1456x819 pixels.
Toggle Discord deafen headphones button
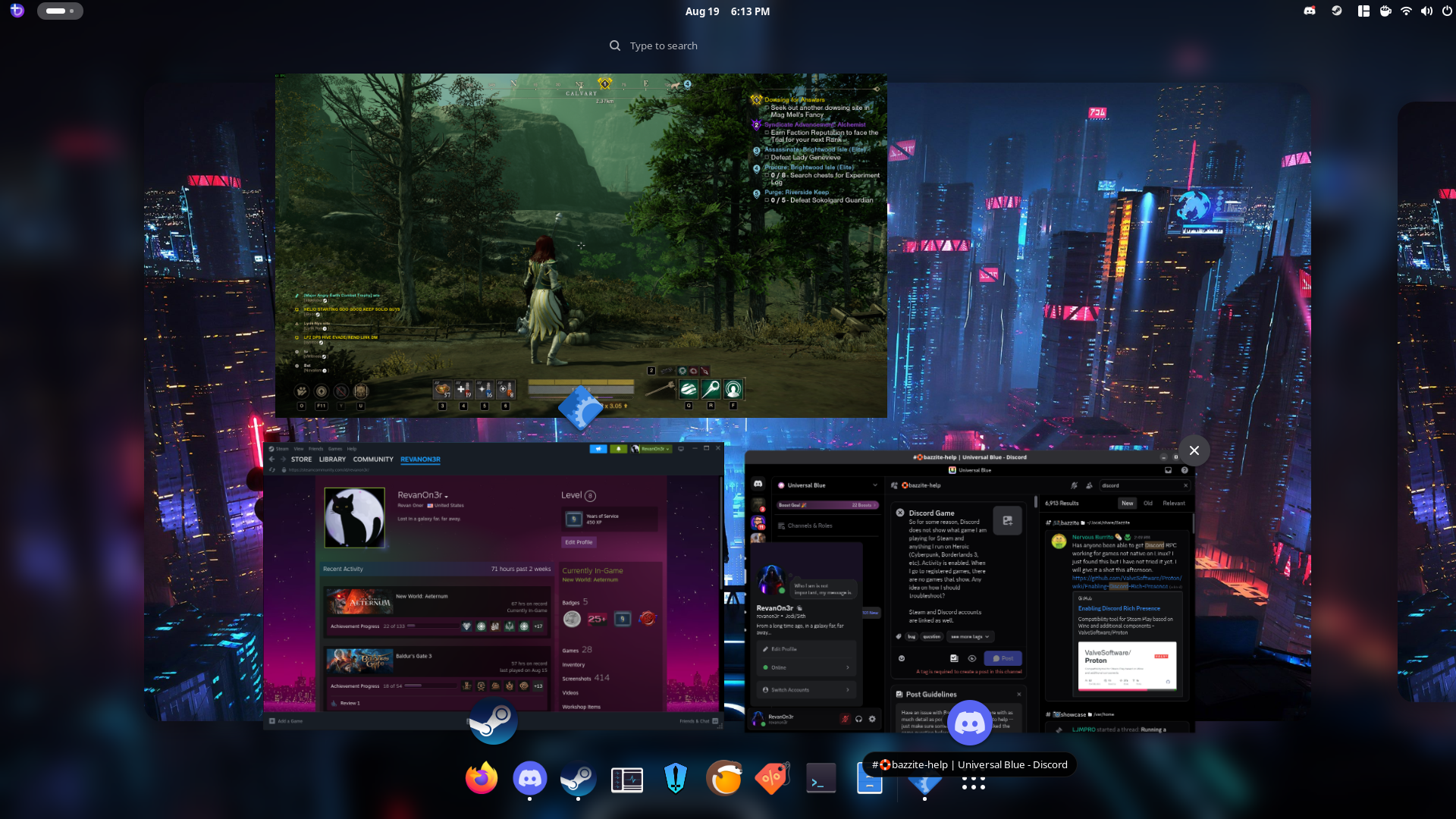pyautogui.click(x=858, y=719)
